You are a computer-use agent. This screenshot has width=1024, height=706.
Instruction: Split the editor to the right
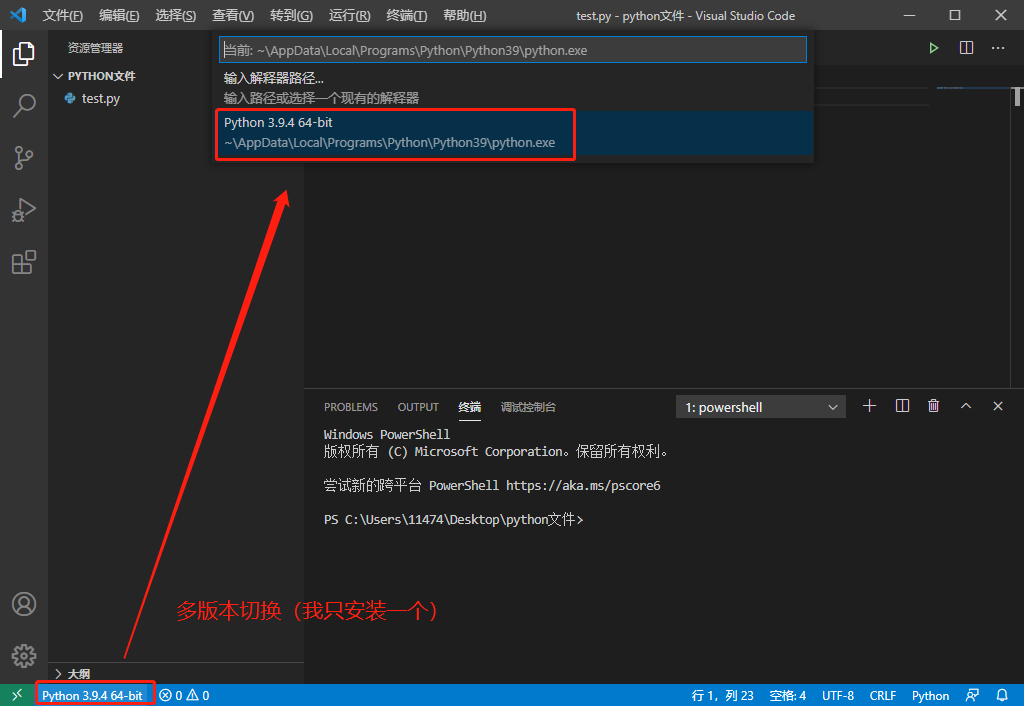(967, 48)
